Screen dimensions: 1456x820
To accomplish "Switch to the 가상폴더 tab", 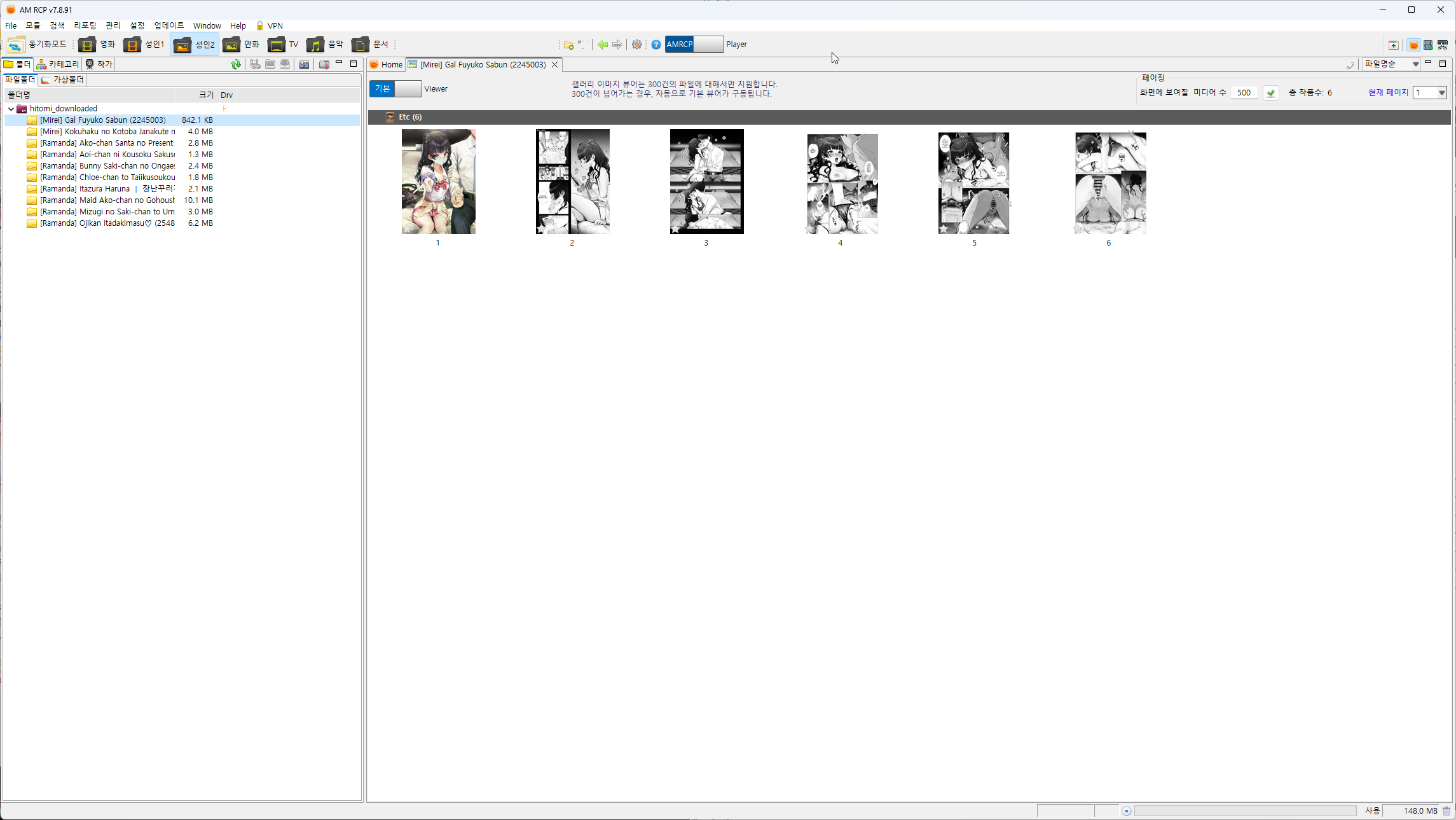I will 62,80.
